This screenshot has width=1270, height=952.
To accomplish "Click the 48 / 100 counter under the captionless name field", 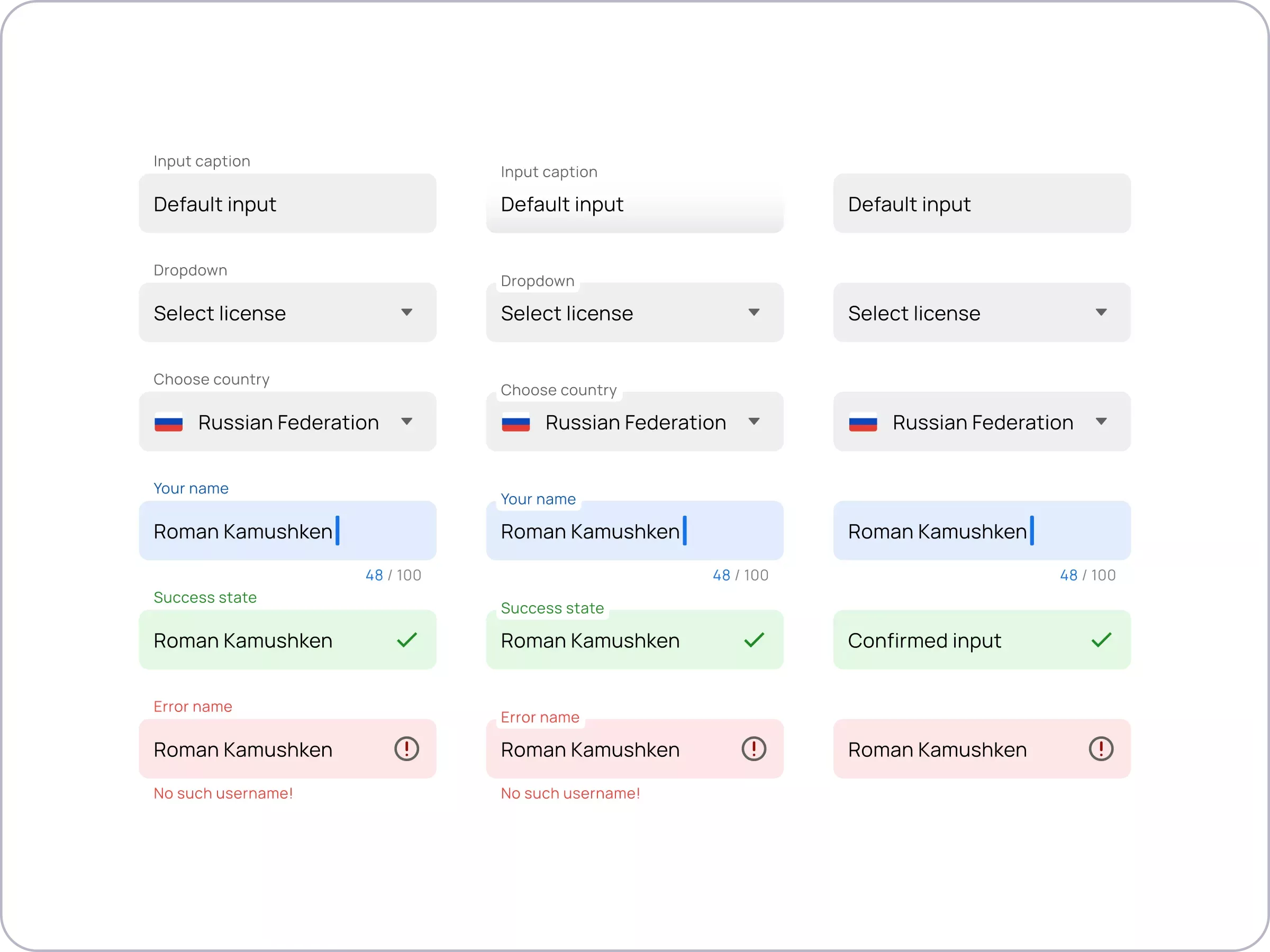I will click(1087, 575).
